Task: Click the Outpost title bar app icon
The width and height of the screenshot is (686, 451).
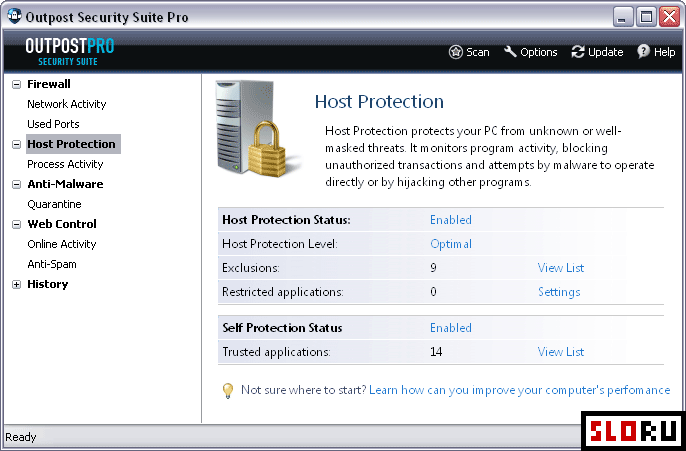Action: [14, 17]
